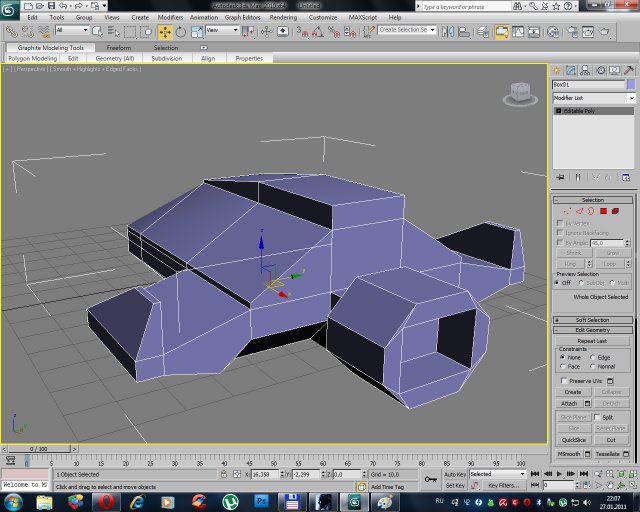The image size is (640, 512).
Task: Open the Hierarchy panel tab icon
Action: [x=585, y=72]
